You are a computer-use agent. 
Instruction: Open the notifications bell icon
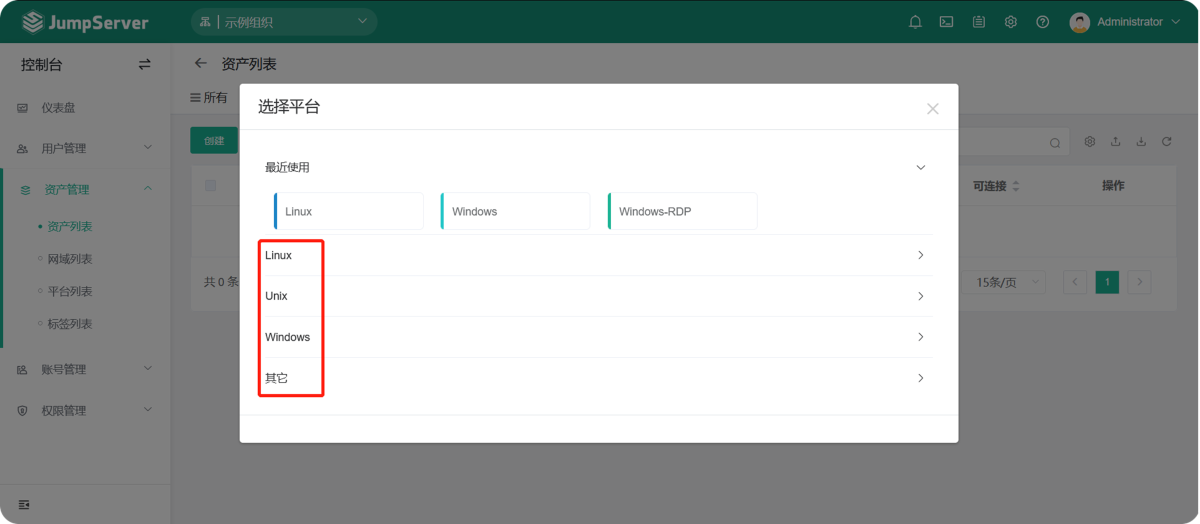[915, 22]
